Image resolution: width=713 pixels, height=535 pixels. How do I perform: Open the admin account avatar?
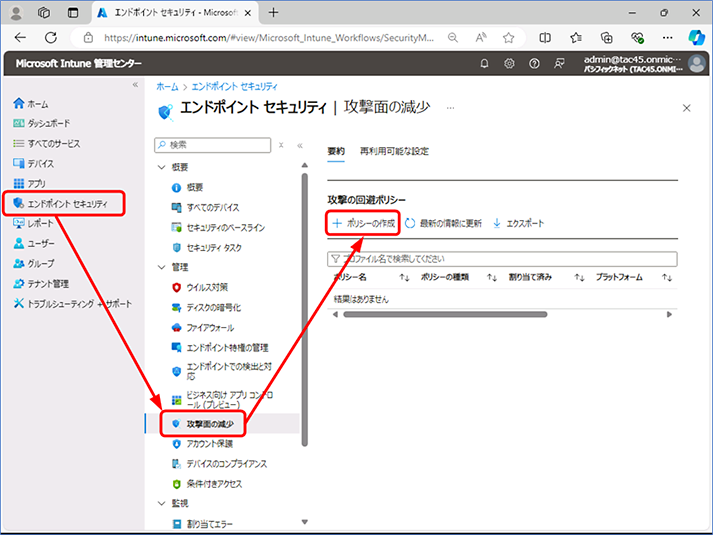click(x=696, y=64)
